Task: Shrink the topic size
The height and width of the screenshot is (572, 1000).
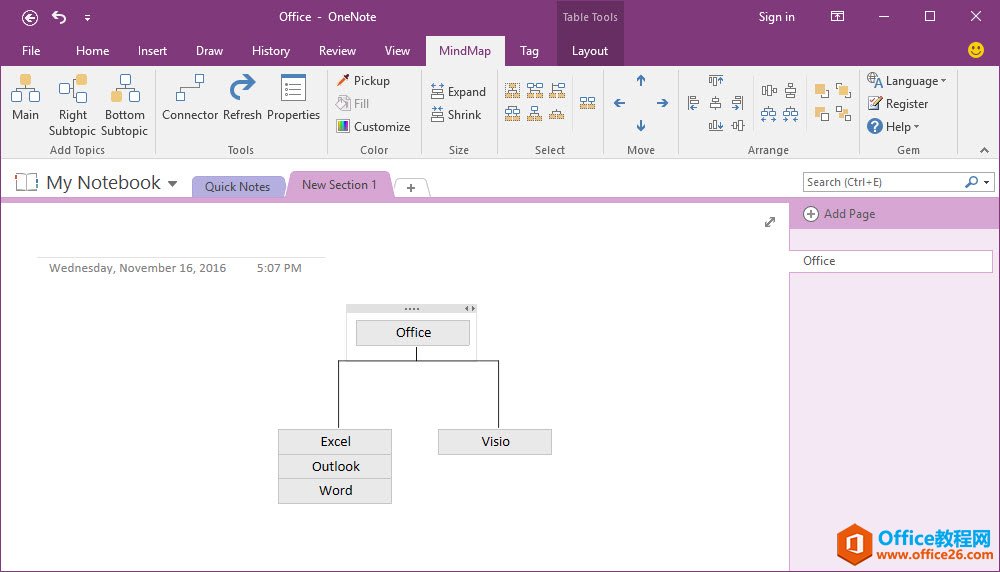Action: [455, 114]
